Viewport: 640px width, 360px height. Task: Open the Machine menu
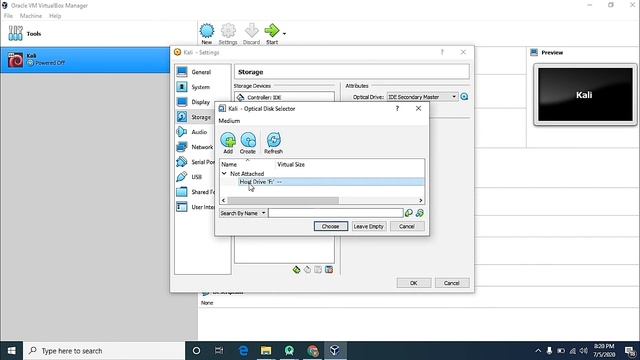(x=31, y=16)
